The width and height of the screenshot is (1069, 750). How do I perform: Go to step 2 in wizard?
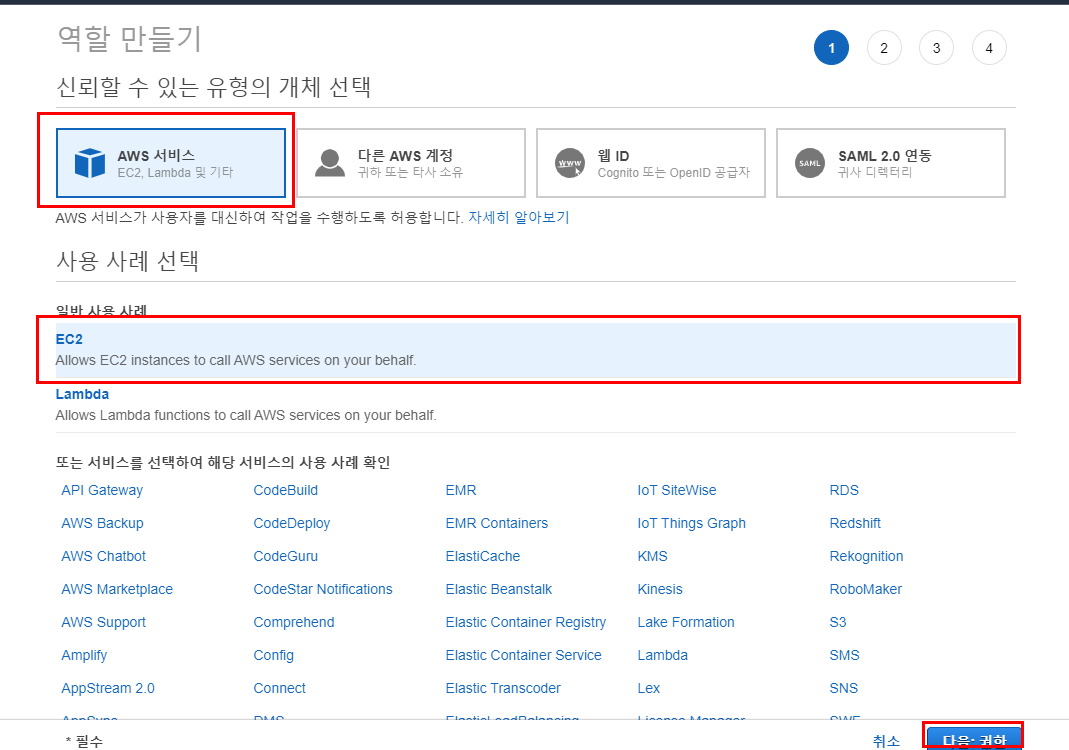[x=884, y=48]
